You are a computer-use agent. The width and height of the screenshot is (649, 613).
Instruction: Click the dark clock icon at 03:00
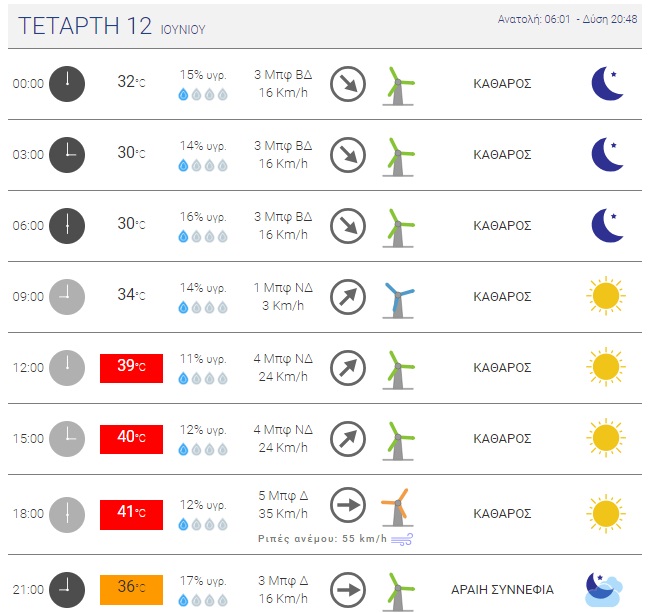pos(67,155)
